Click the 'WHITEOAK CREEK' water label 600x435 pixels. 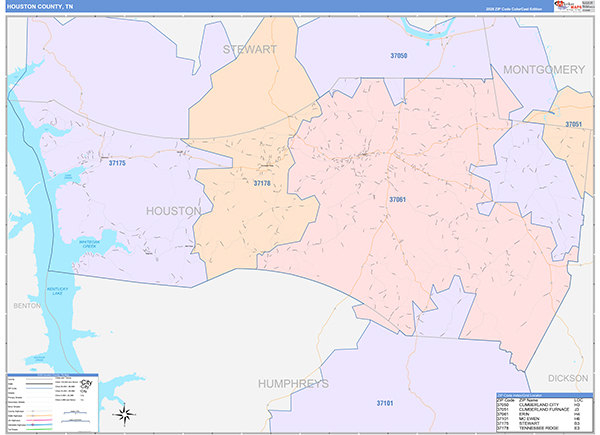pyautogui.click(x=89, y=244)
